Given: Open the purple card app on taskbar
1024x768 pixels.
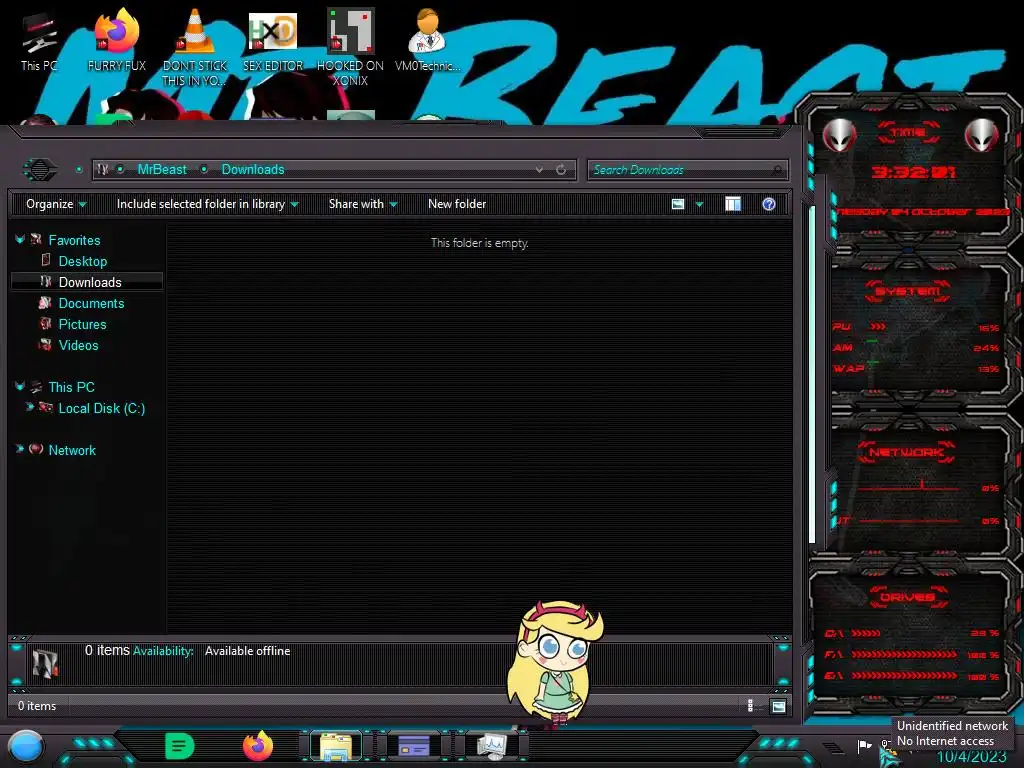Looking at the screenshot, I should [414, 746].
